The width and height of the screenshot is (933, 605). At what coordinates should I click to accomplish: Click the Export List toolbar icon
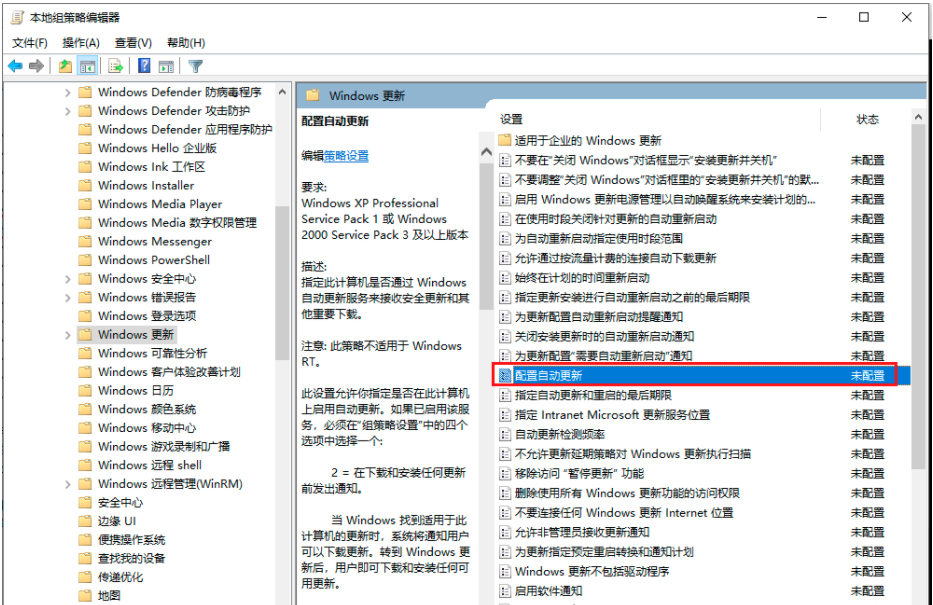(116, 66)
